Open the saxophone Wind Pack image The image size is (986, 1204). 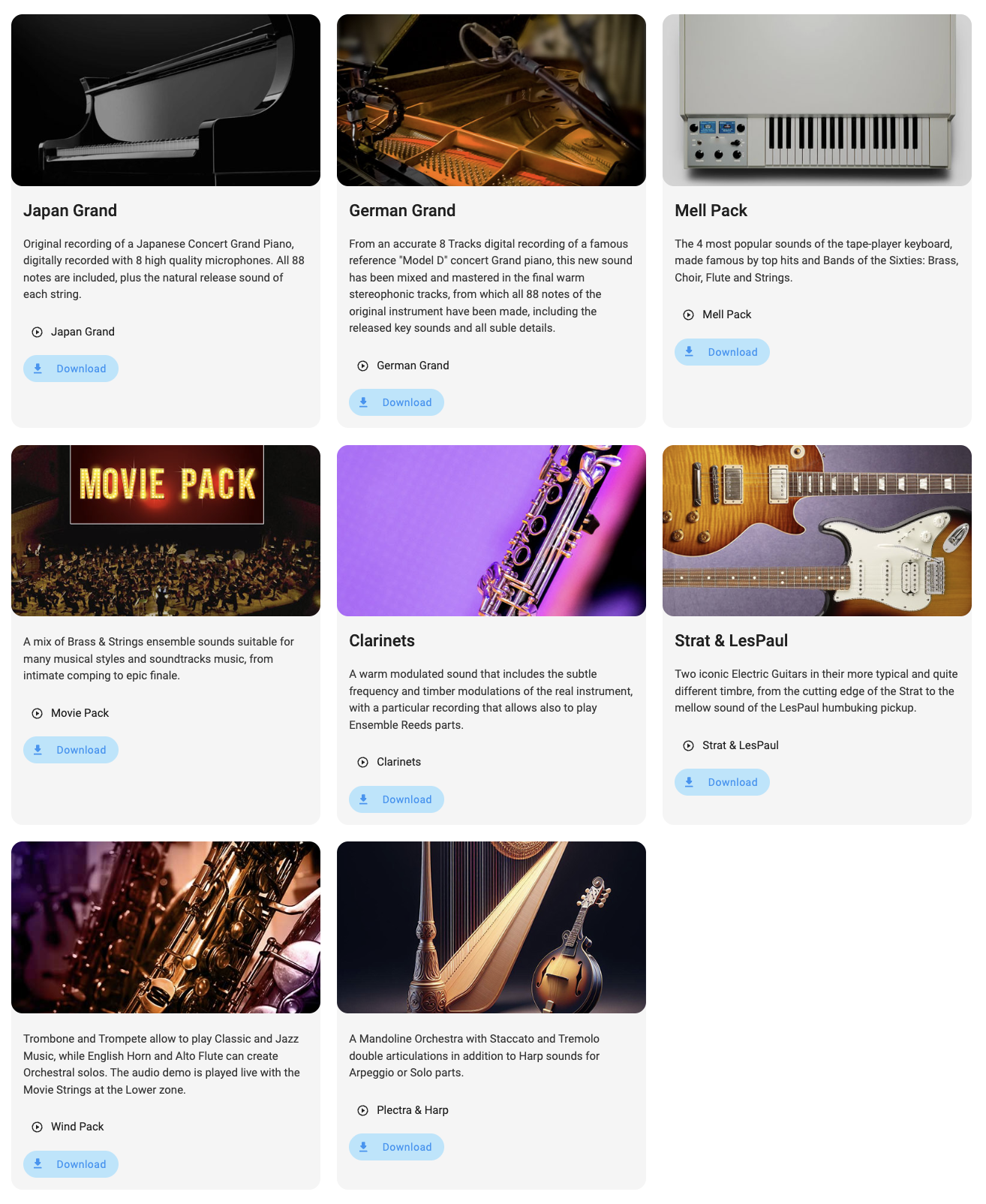166,927
